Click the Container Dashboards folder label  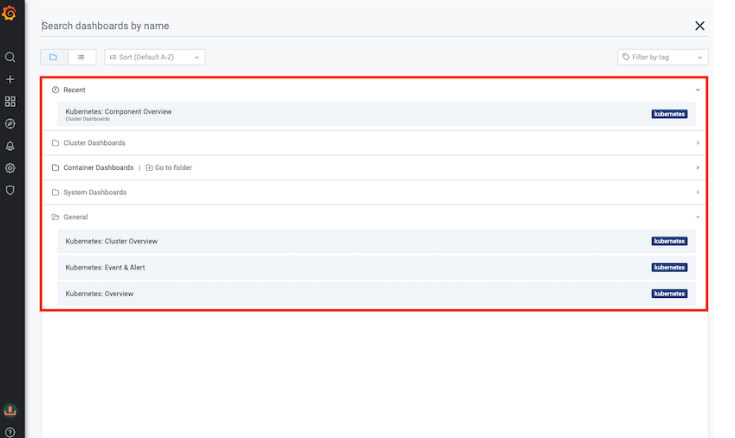coord(98,167)
